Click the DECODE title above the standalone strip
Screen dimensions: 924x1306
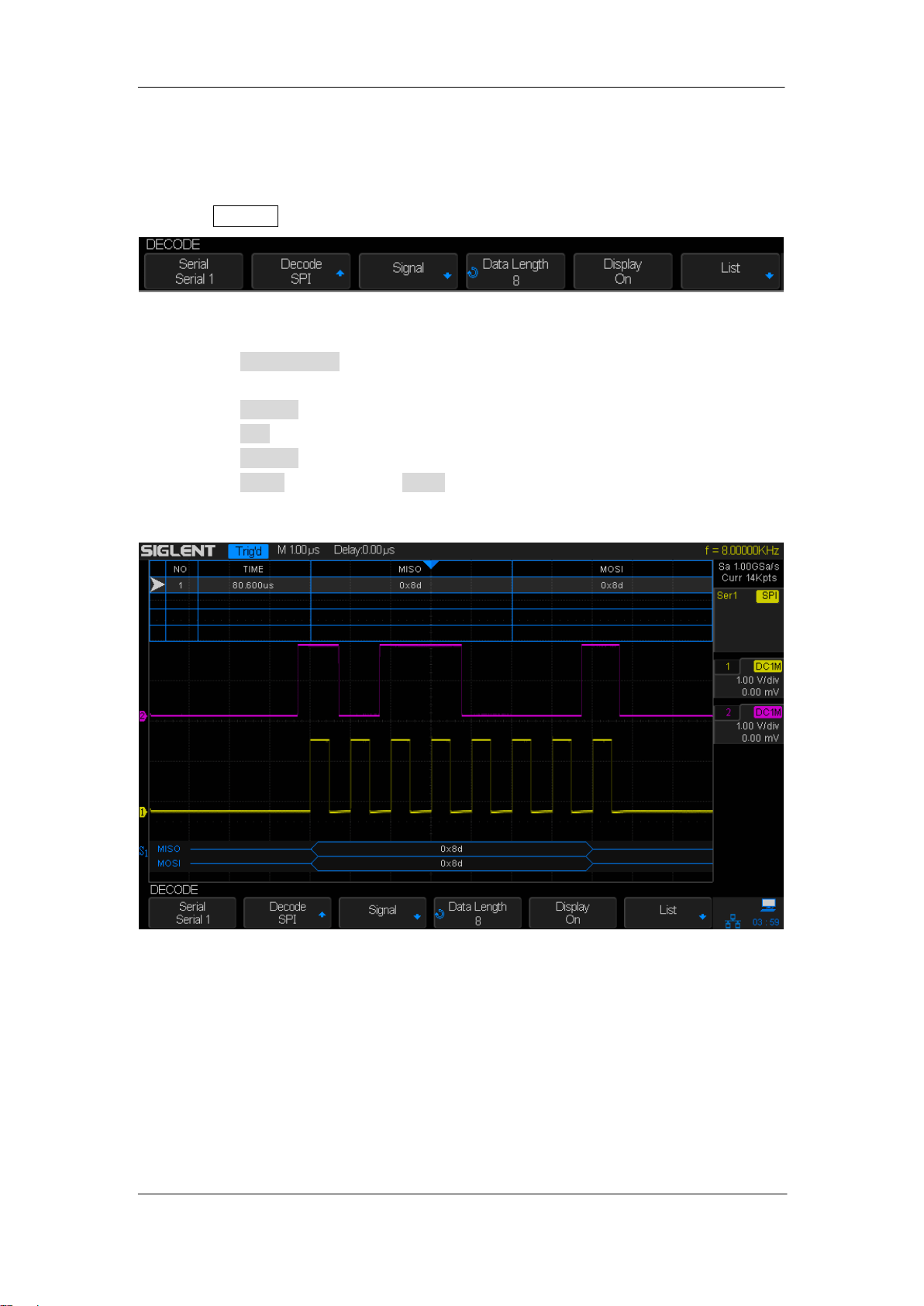click(173, 244)
